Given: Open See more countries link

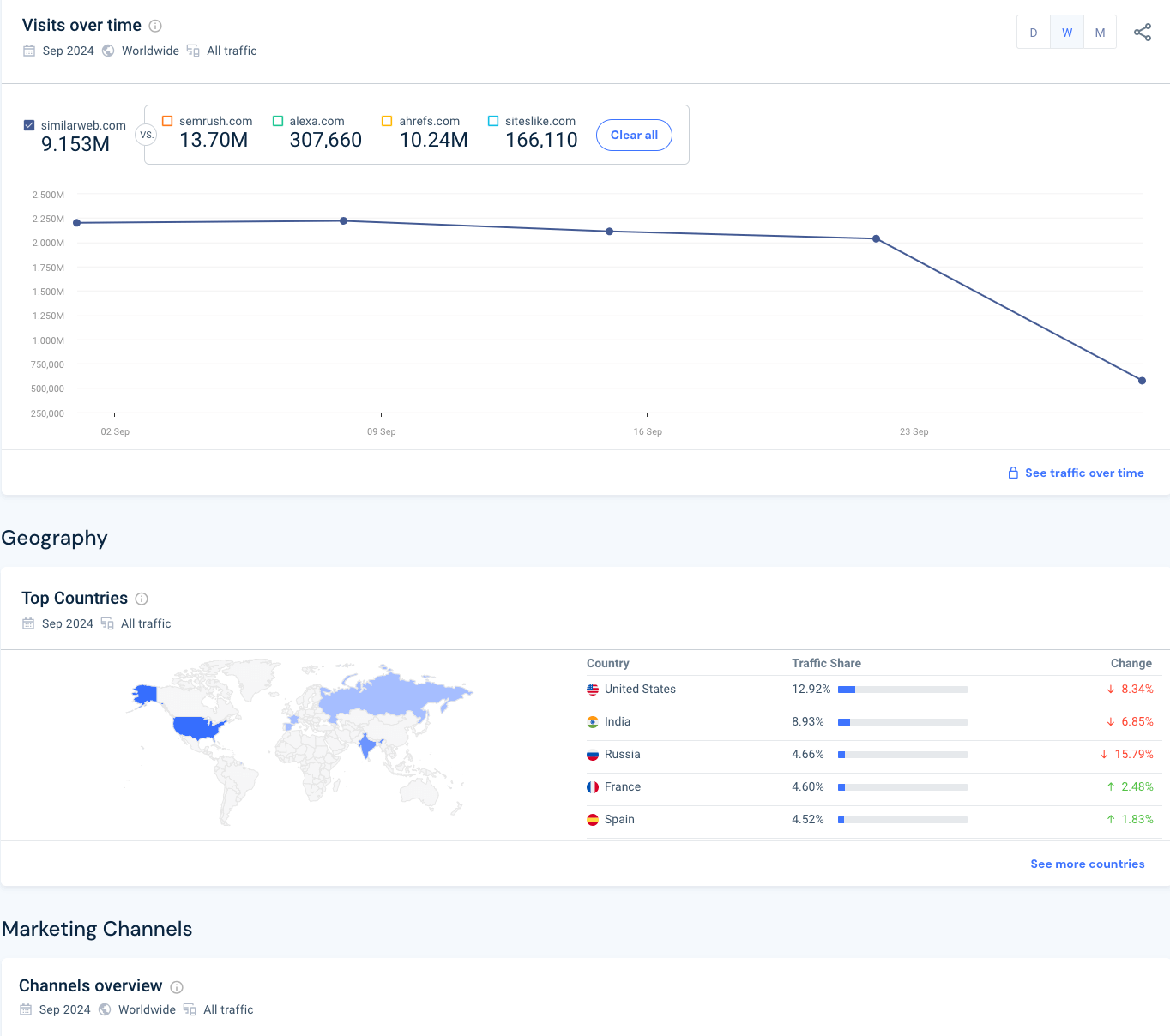Looking at the screenshot, I should [1088, 864].
